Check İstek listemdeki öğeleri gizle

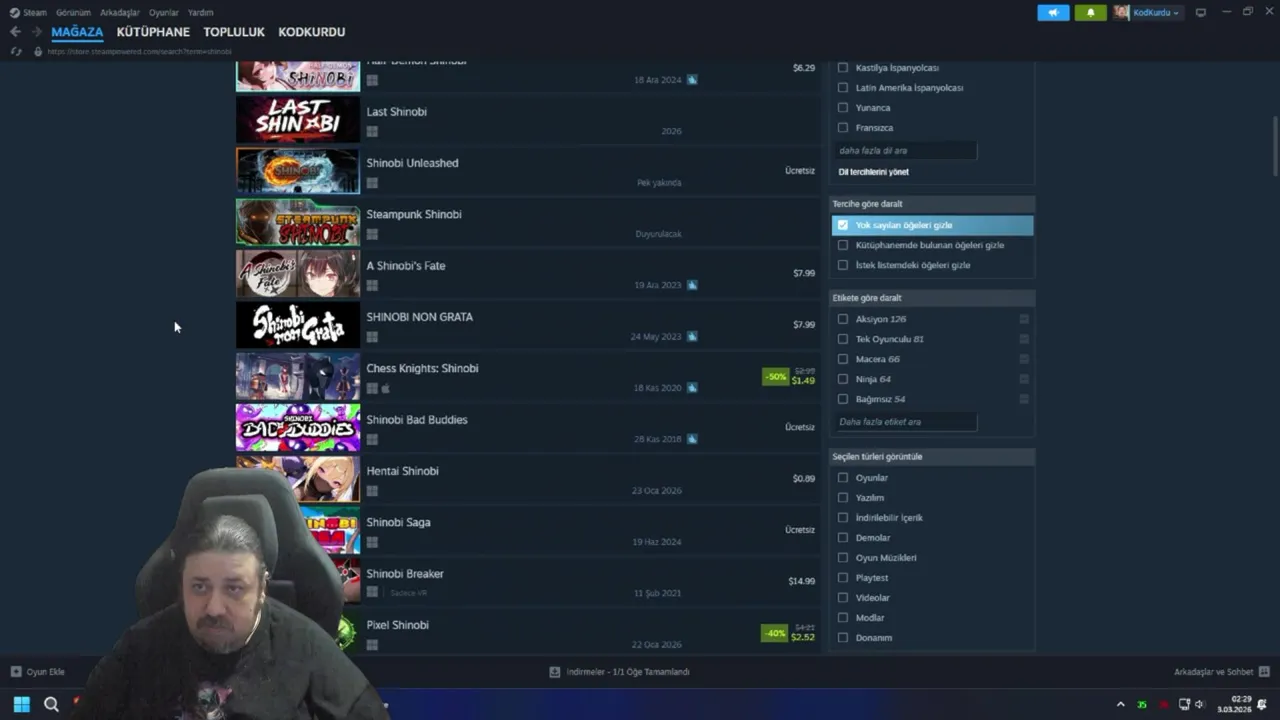[x=843, y=265]
